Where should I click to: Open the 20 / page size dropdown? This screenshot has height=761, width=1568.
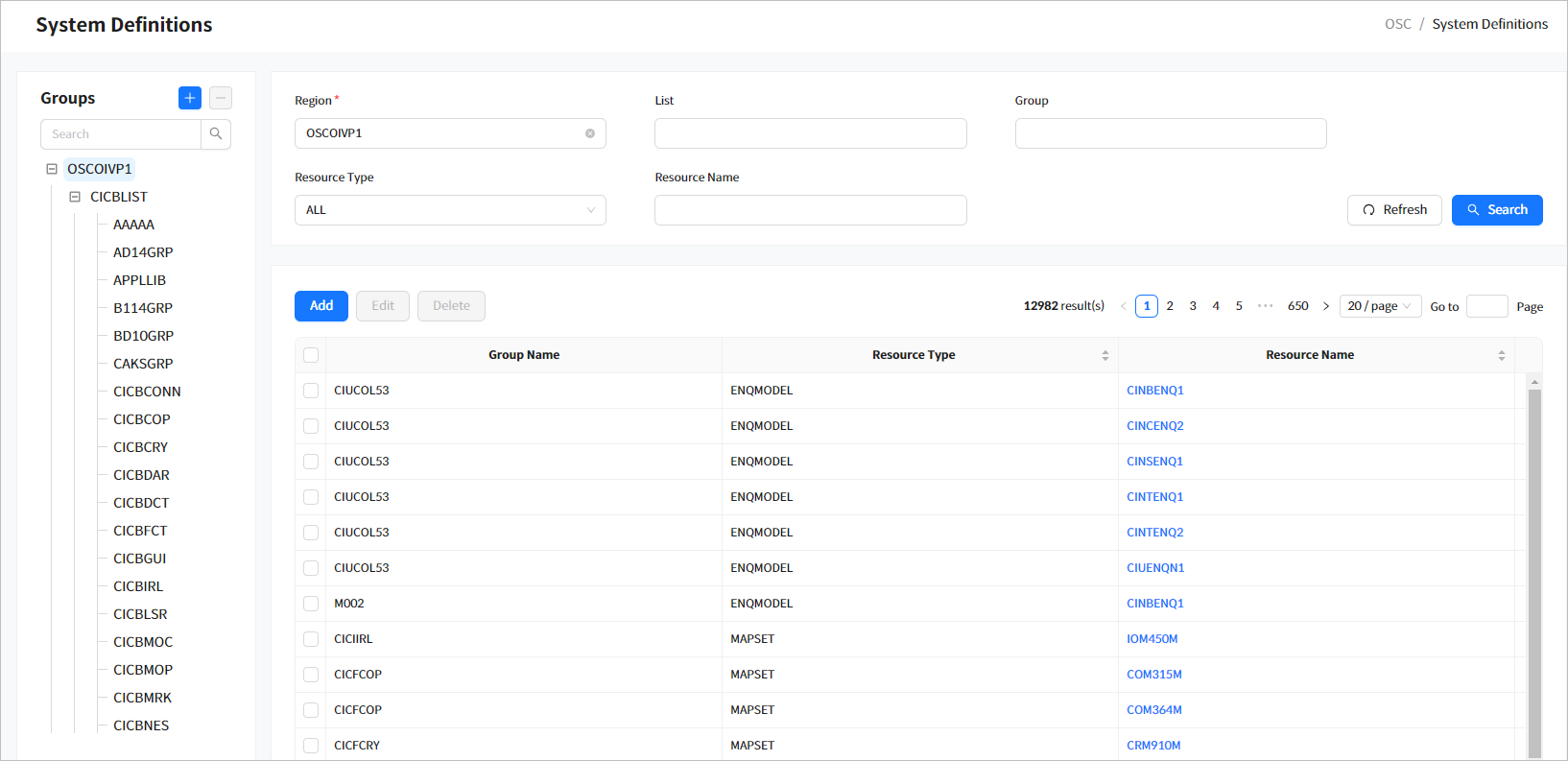[1380, 306]
